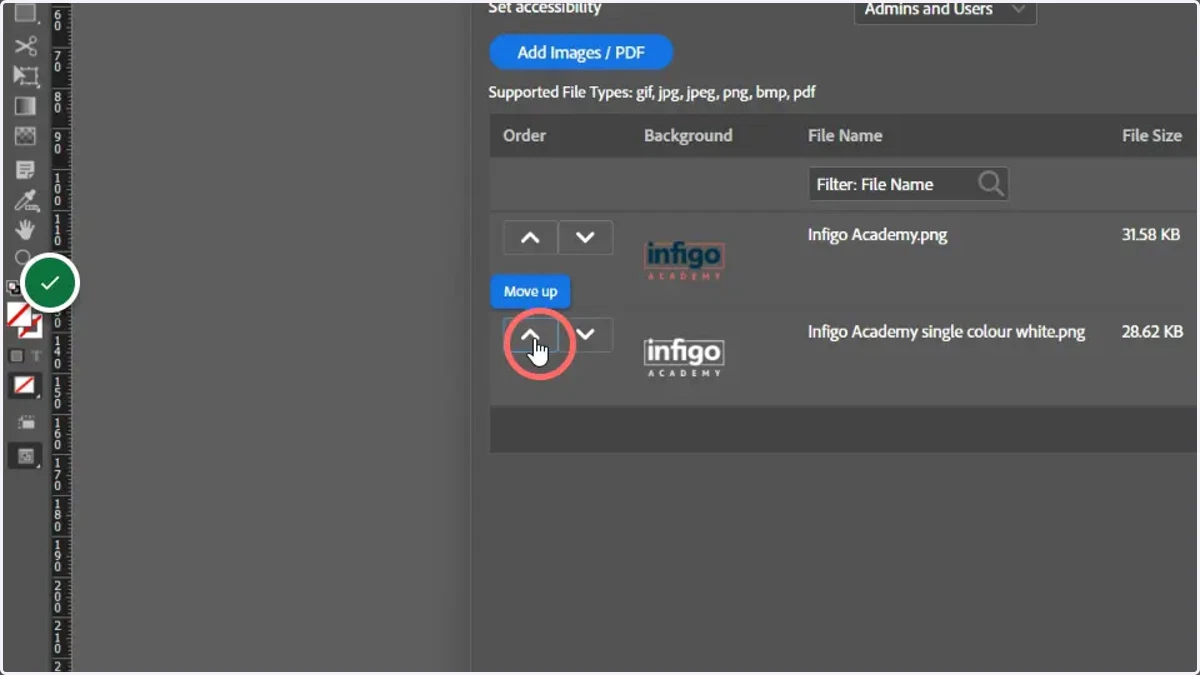Click the 28.62 KB file size
This screenshot has width=1200, height=675.
click(1153, 331)
